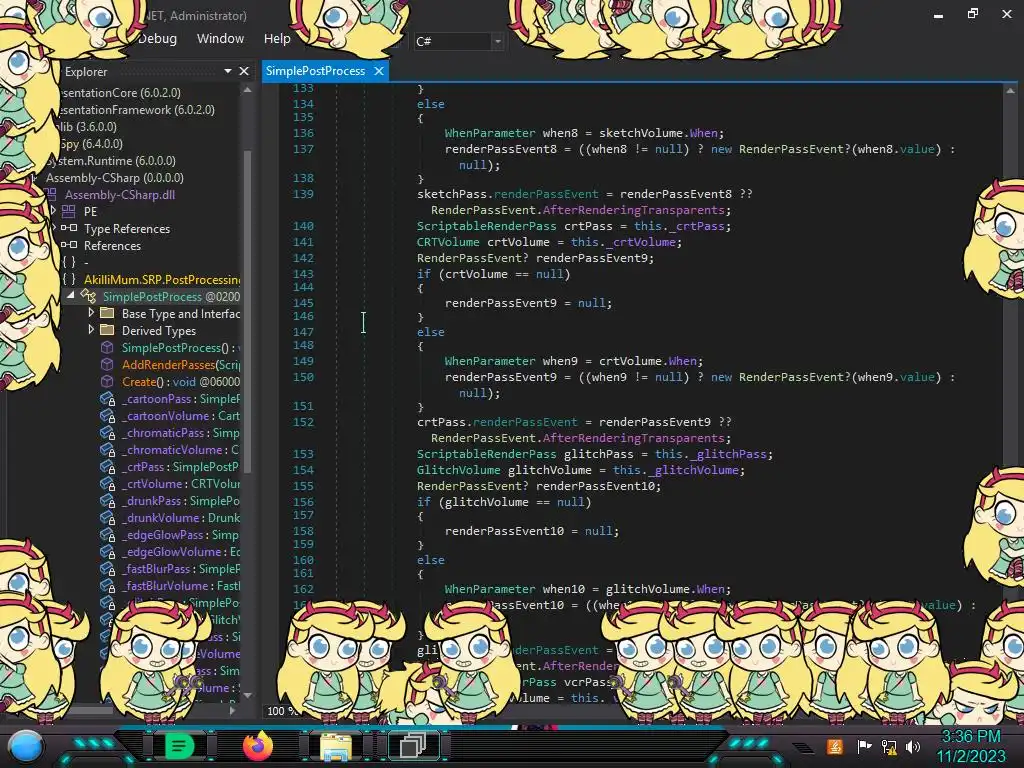The width and height of the screenshot is (1024, 768).
Task: Click the _crtPass field icon
Action: [x=108, y=466]
